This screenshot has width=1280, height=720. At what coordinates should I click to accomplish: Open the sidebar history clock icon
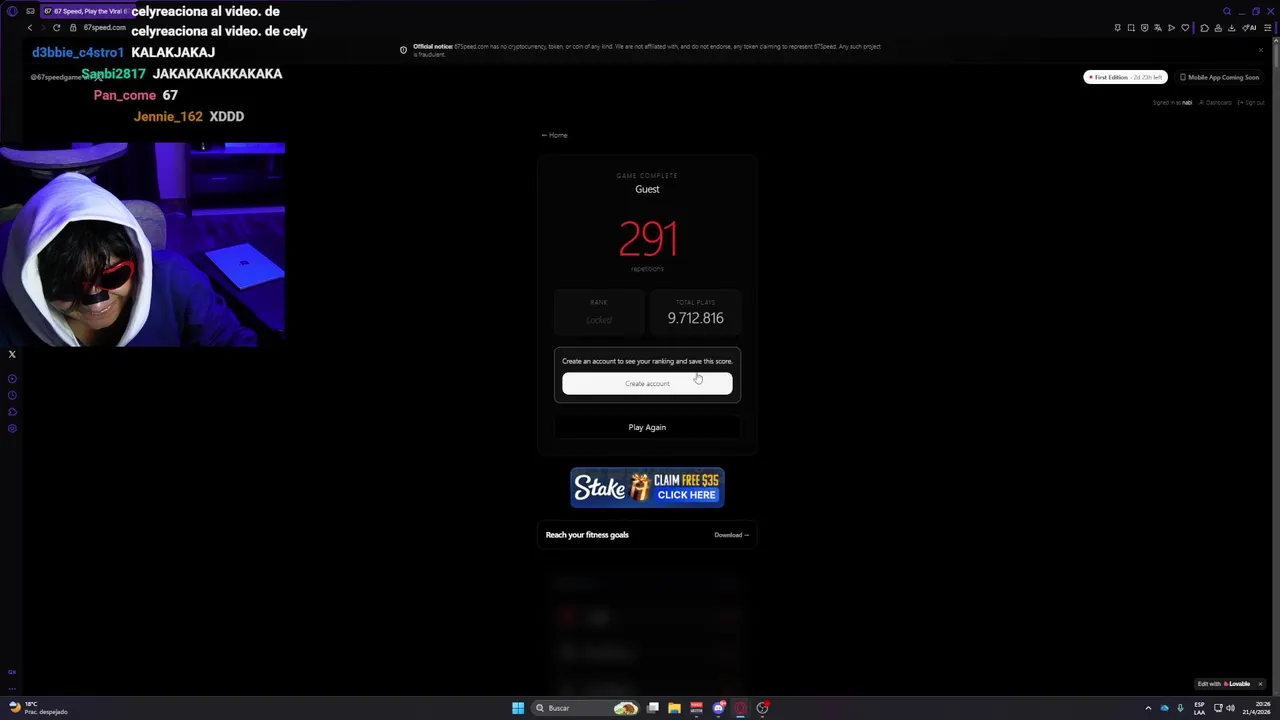[12, 395]
